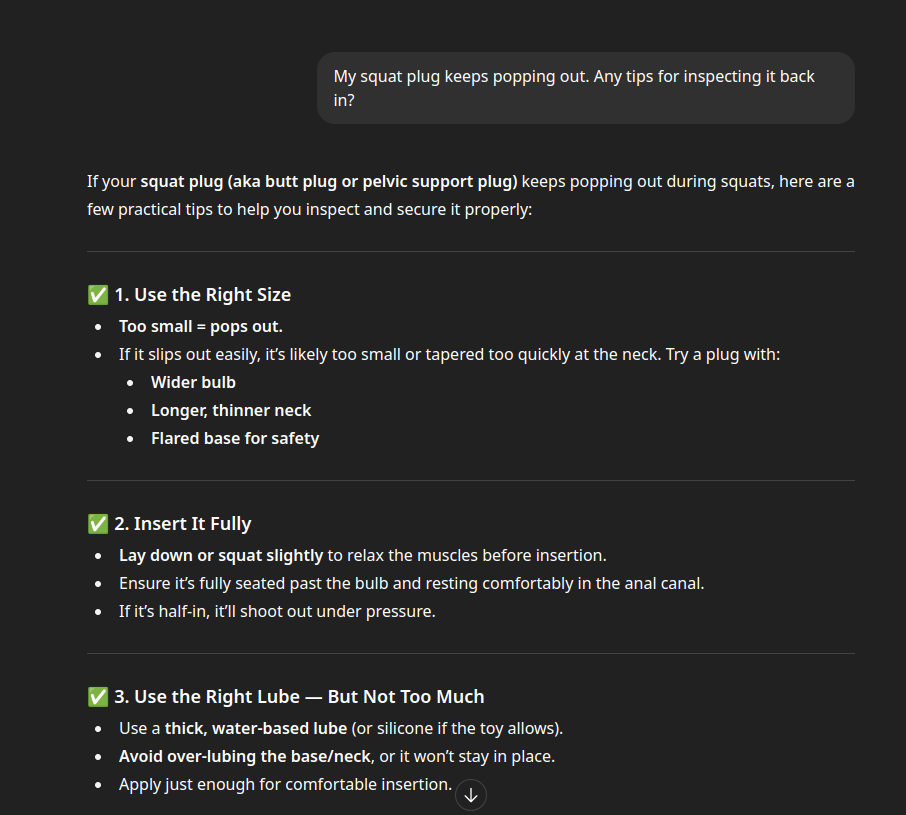Select the user message bubble about squat plug
This screenshot has height=815, width=906.
pos(585,88)
